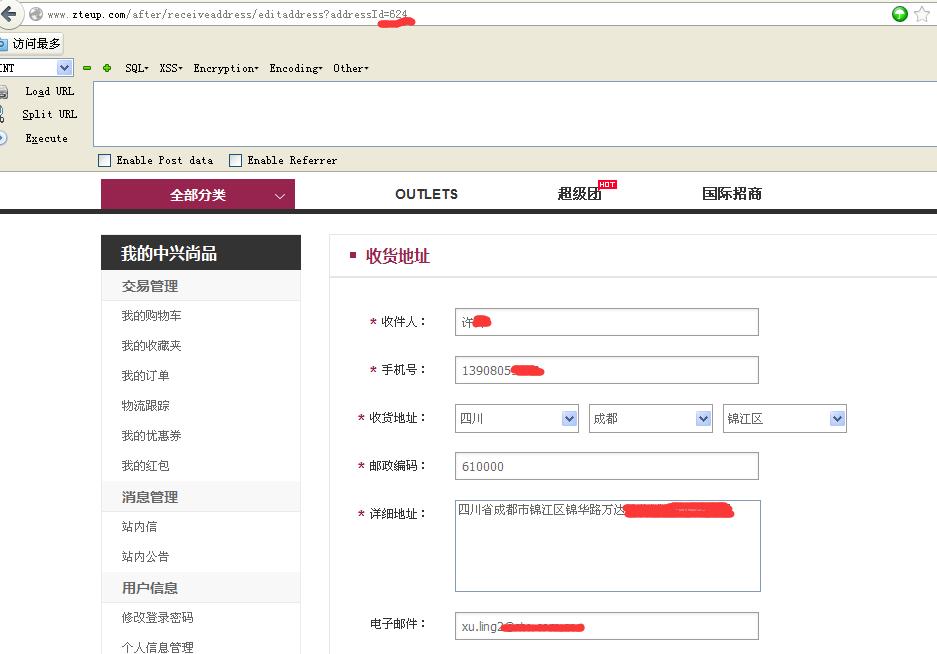Bookmark page with the star icon
Screen dimensions: 937x654
tap(923, 14)
